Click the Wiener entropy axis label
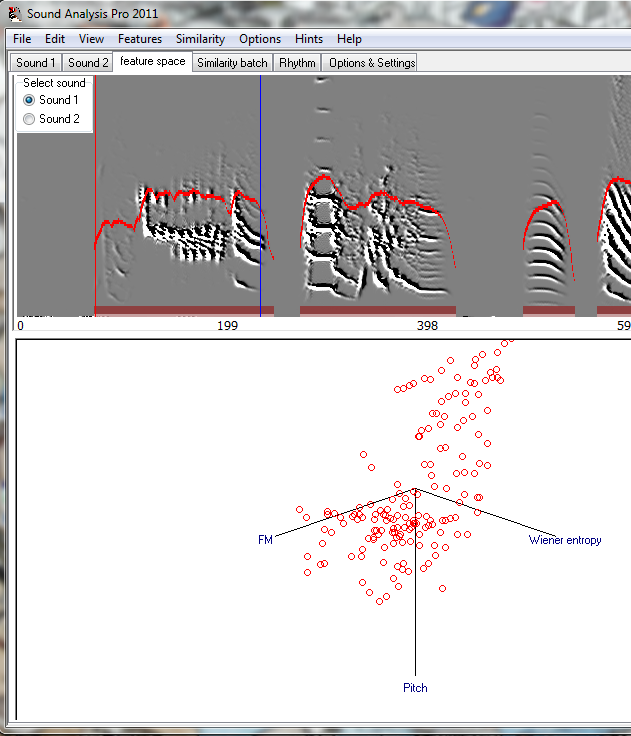 tap(565, 540)
